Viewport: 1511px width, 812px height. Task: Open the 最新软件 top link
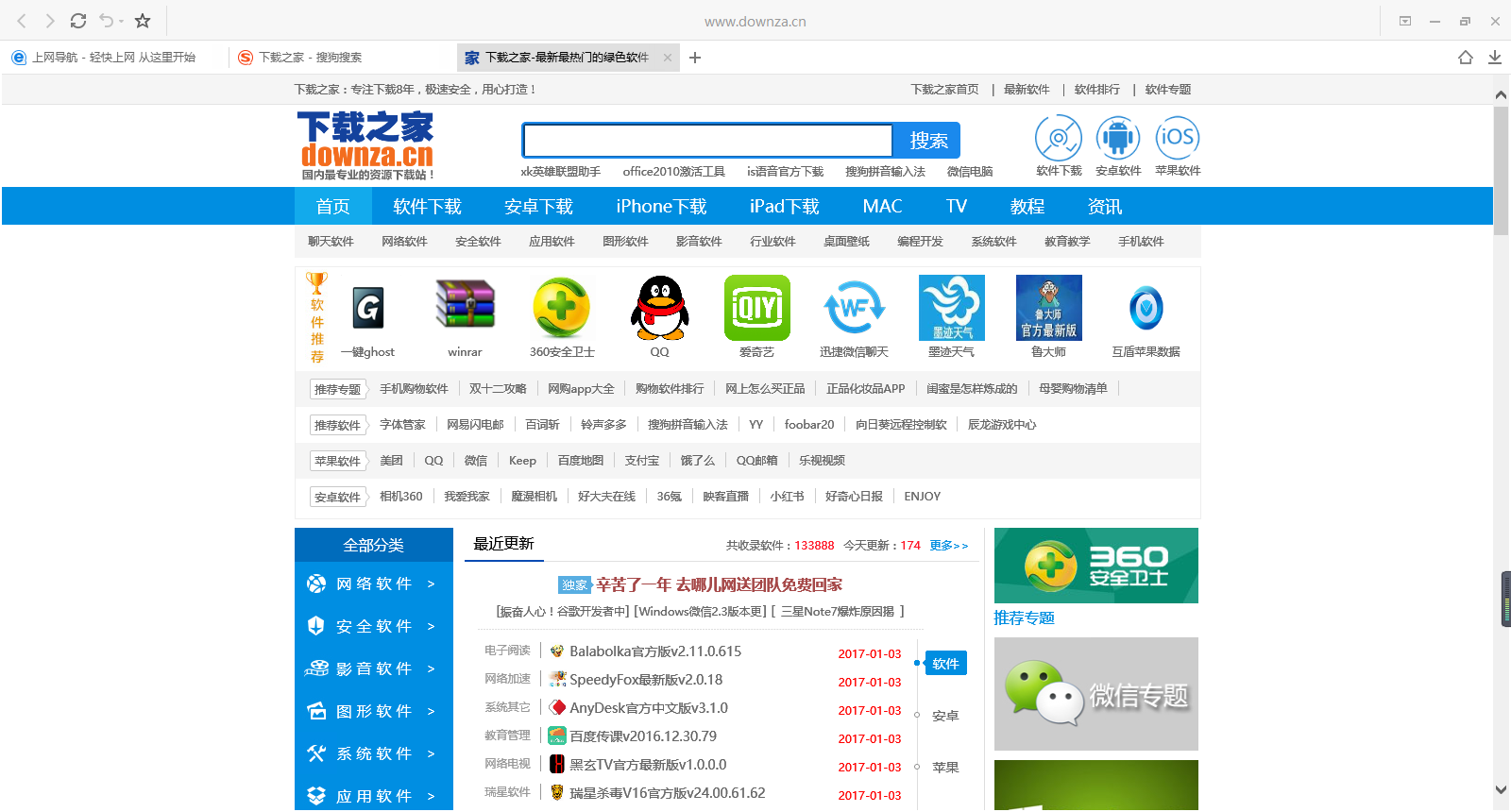[1027, 90]
